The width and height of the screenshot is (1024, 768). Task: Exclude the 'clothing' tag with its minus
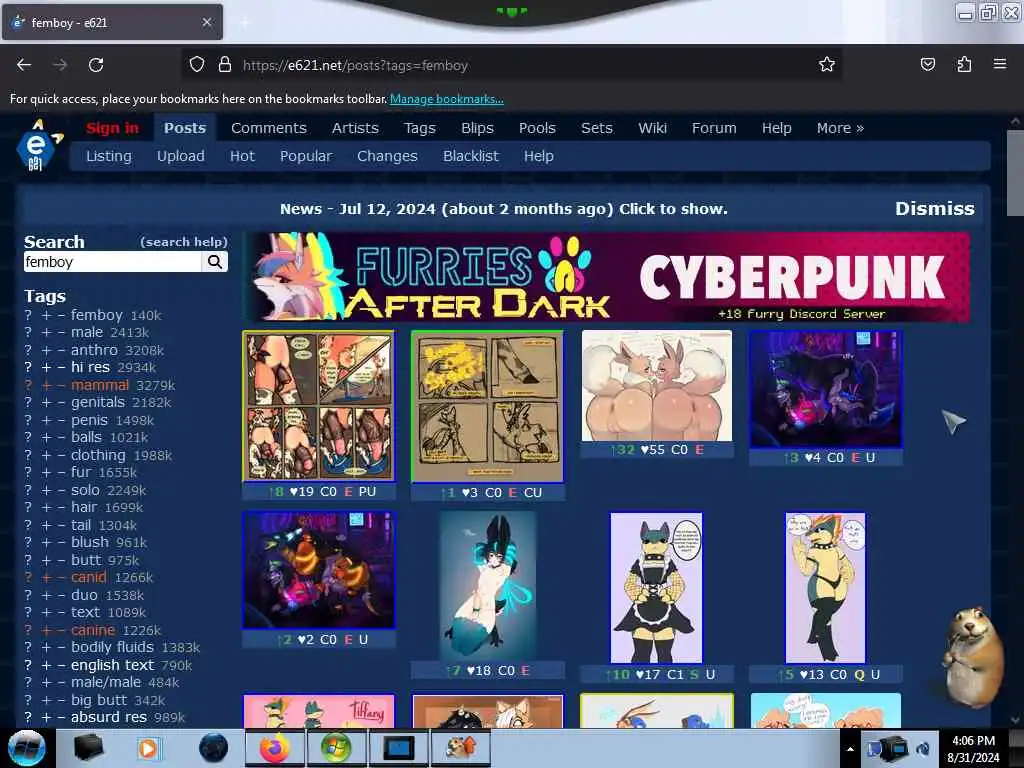(x=61, y=455)
